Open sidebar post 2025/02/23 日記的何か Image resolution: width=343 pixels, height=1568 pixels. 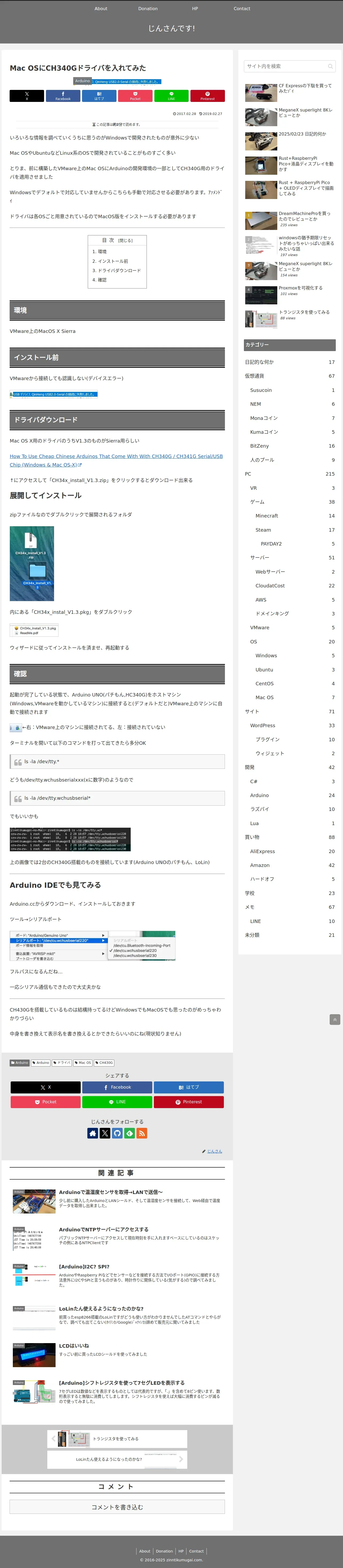point(290,141)
